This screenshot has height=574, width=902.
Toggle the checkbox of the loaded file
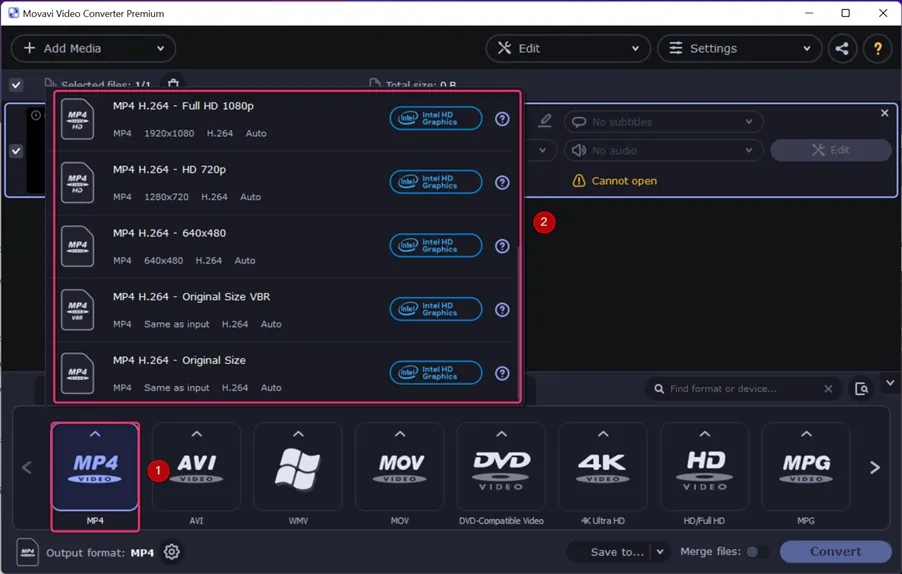pos(16,151)
